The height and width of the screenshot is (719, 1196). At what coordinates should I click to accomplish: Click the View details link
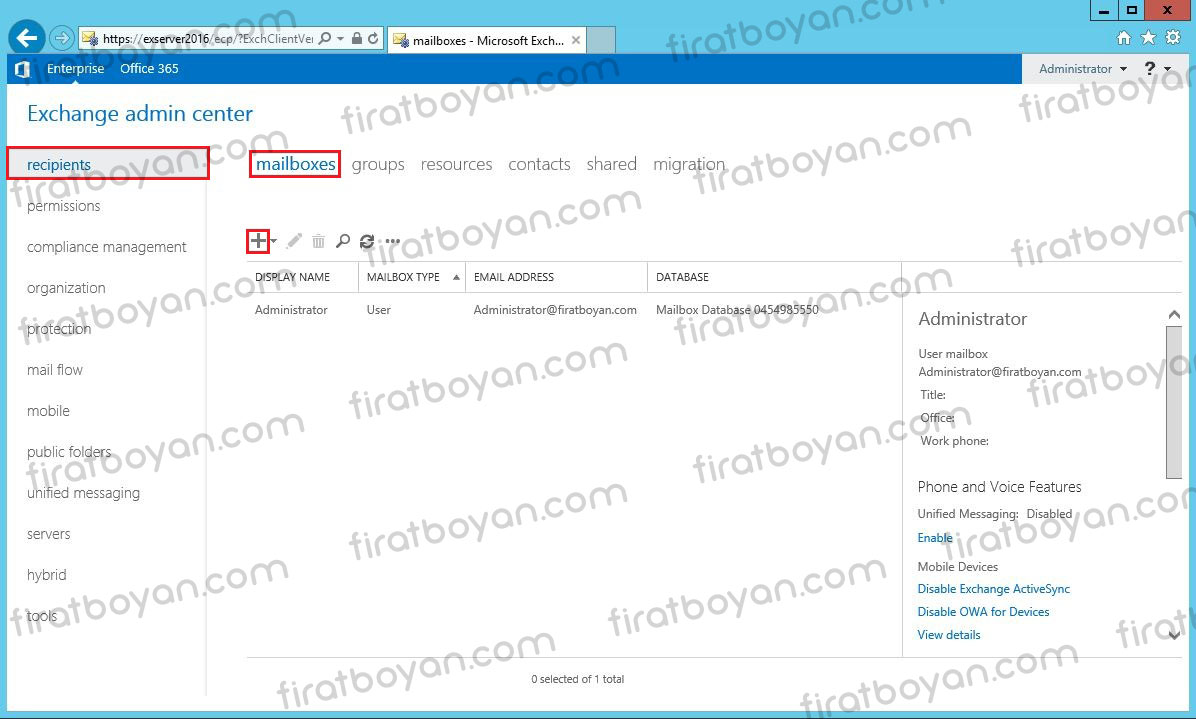[949, 634]
